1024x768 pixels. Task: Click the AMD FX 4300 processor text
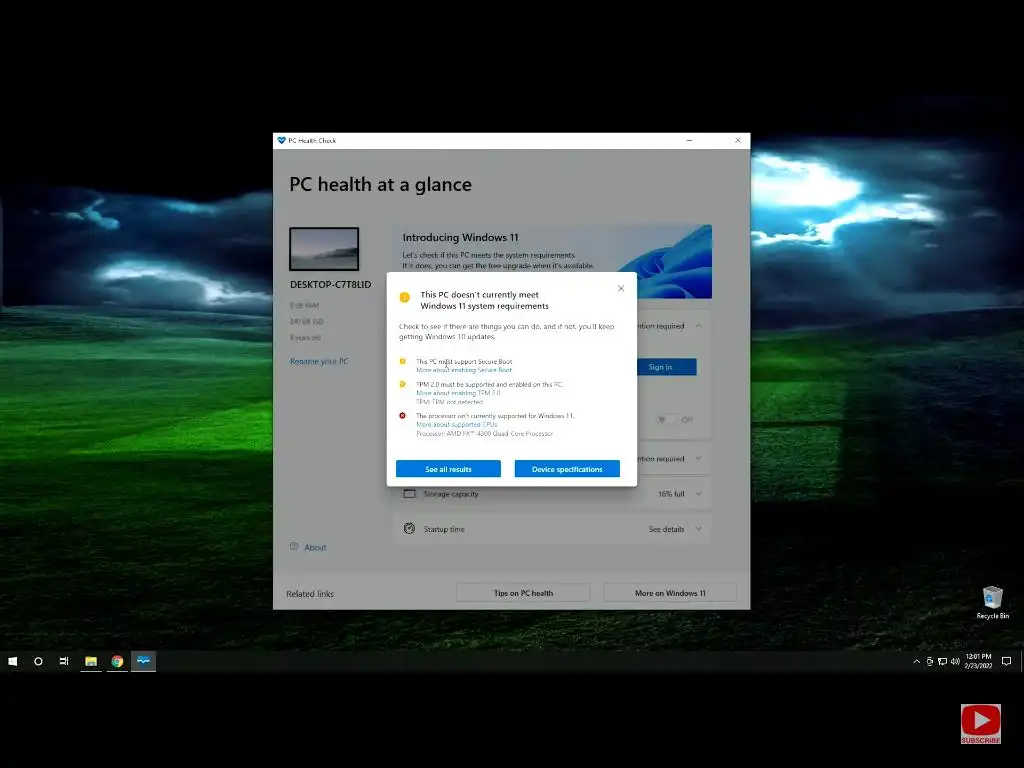pyautogui.click(x=485, y=434)
